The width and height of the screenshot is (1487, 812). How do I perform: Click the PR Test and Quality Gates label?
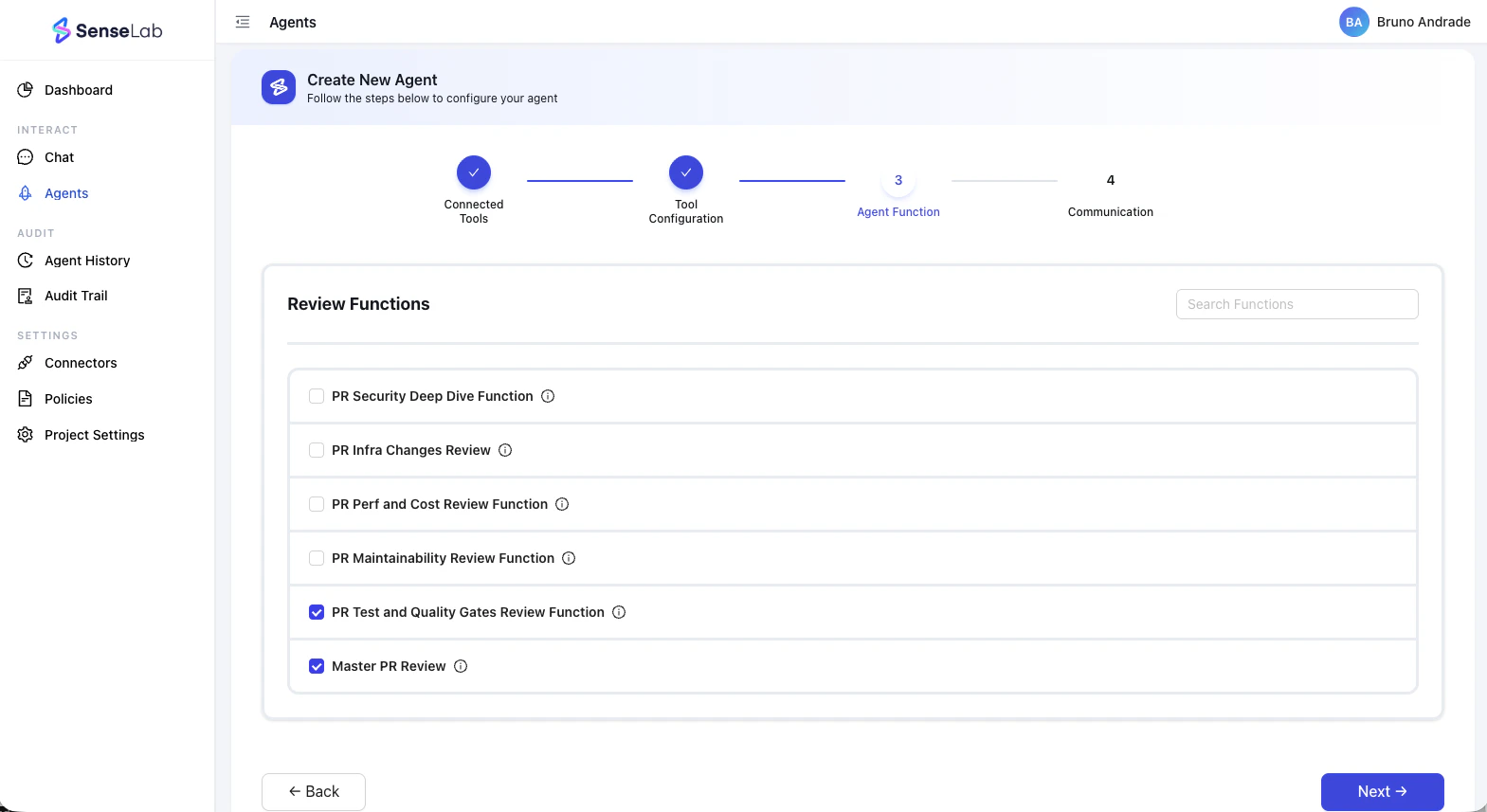[468, 612]
